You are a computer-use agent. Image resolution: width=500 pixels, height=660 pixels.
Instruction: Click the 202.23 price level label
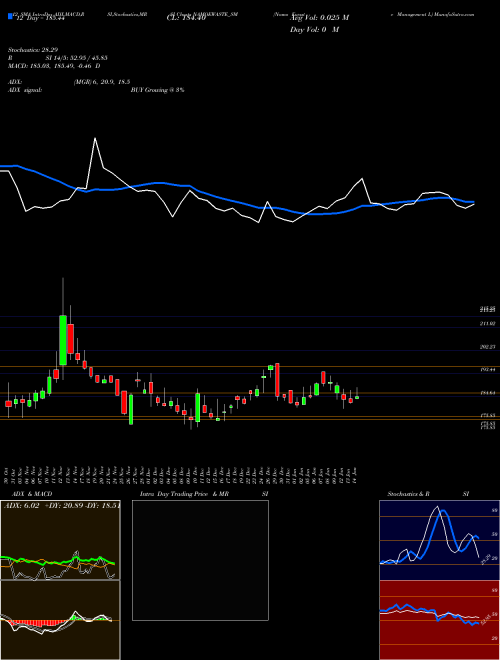pos(489,347)
